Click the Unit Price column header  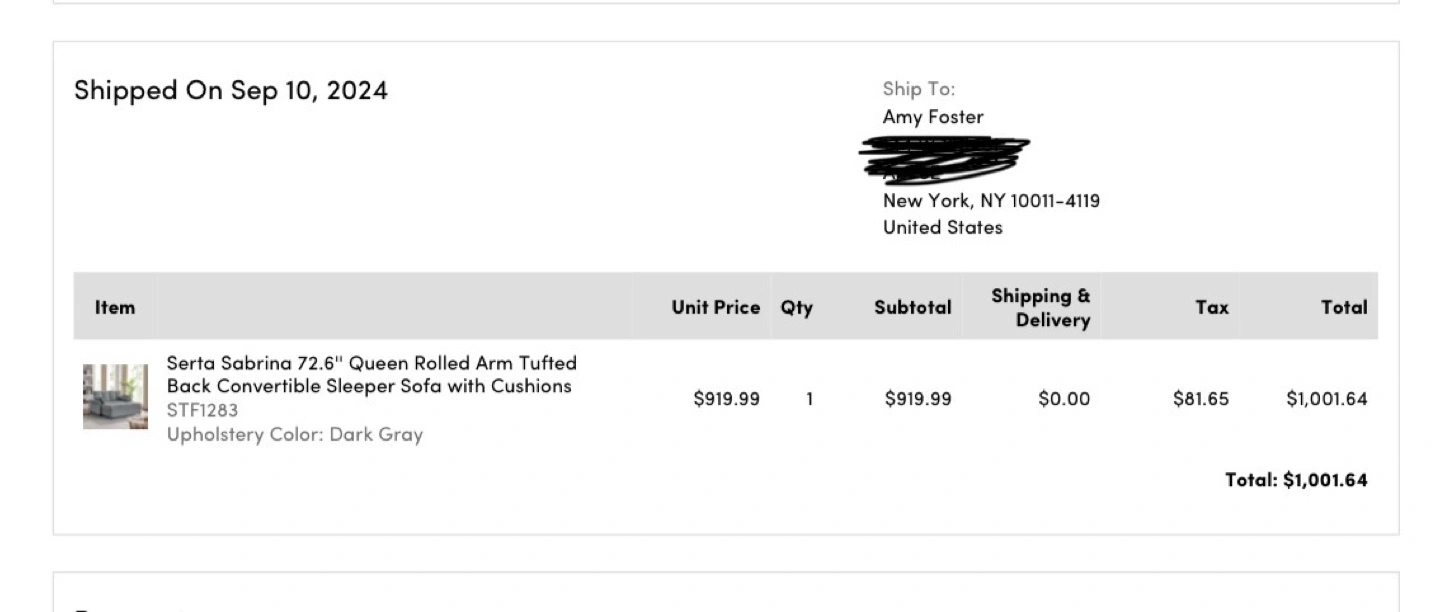pyautogui.click(x=716, y=307)
